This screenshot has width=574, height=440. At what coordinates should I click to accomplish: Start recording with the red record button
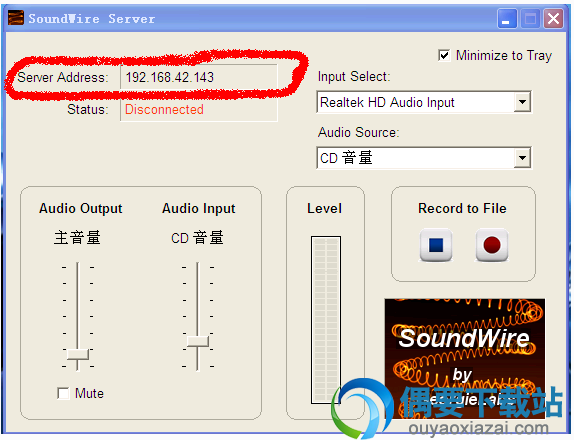[x=492, y=245]
